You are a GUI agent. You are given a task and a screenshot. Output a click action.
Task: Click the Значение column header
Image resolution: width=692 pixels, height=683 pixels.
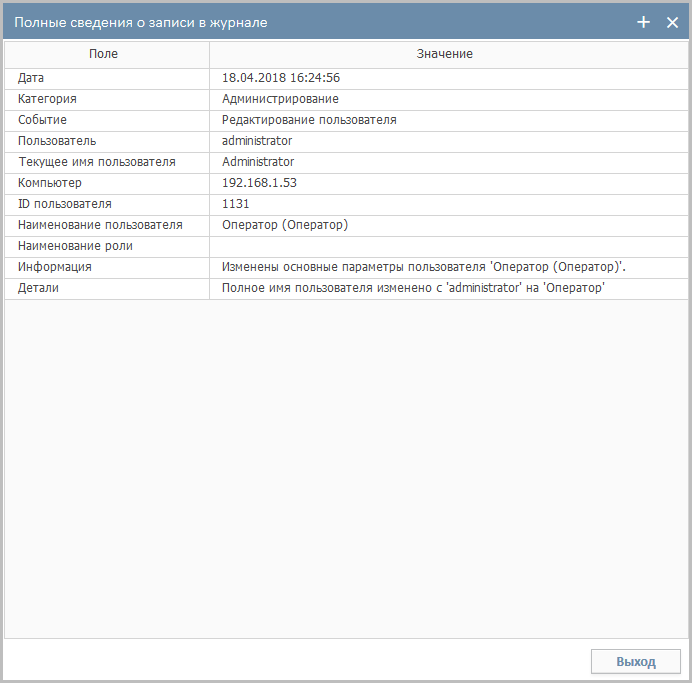click(444, 54)
